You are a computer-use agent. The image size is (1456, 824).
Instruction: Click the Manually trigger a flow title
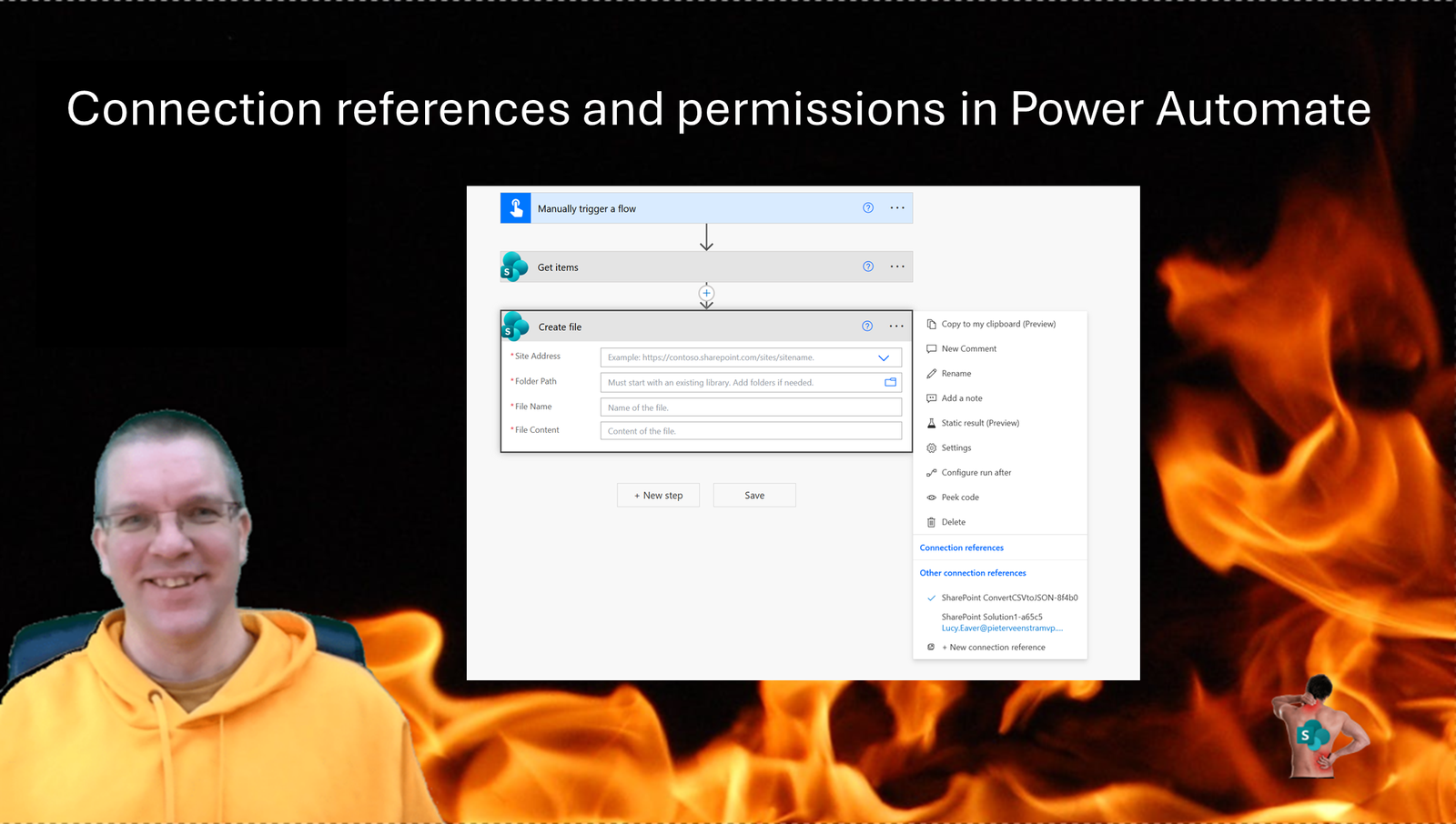(587, 209)
